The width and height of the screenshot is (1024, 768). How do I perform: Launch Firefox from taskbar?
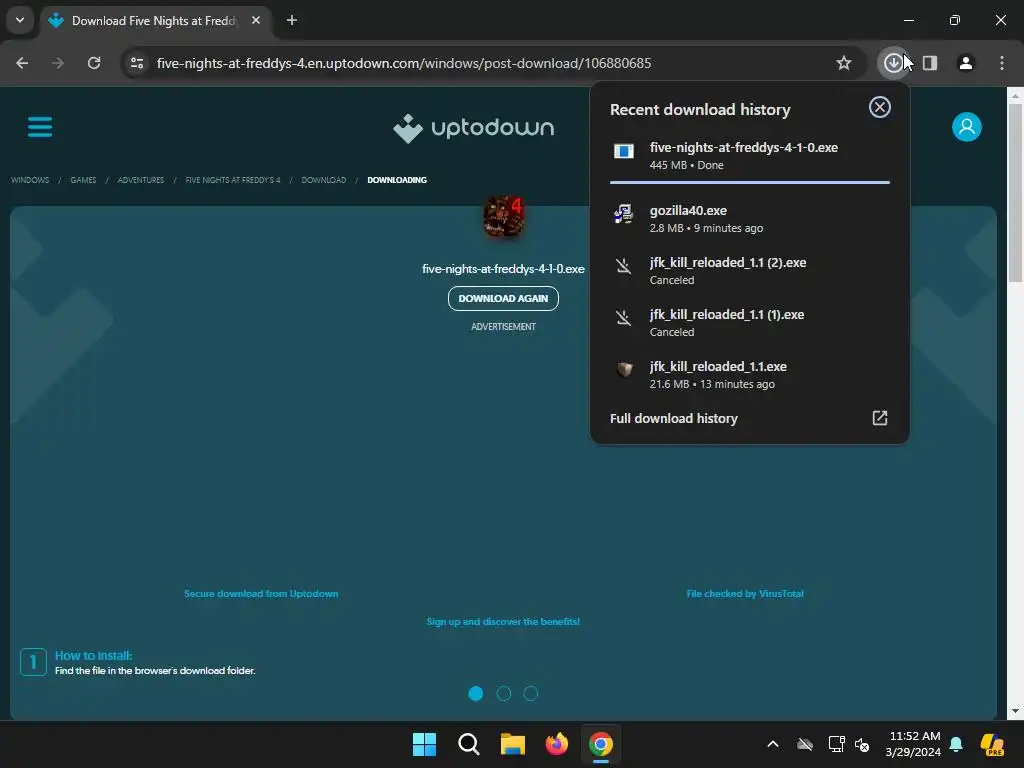556,744
